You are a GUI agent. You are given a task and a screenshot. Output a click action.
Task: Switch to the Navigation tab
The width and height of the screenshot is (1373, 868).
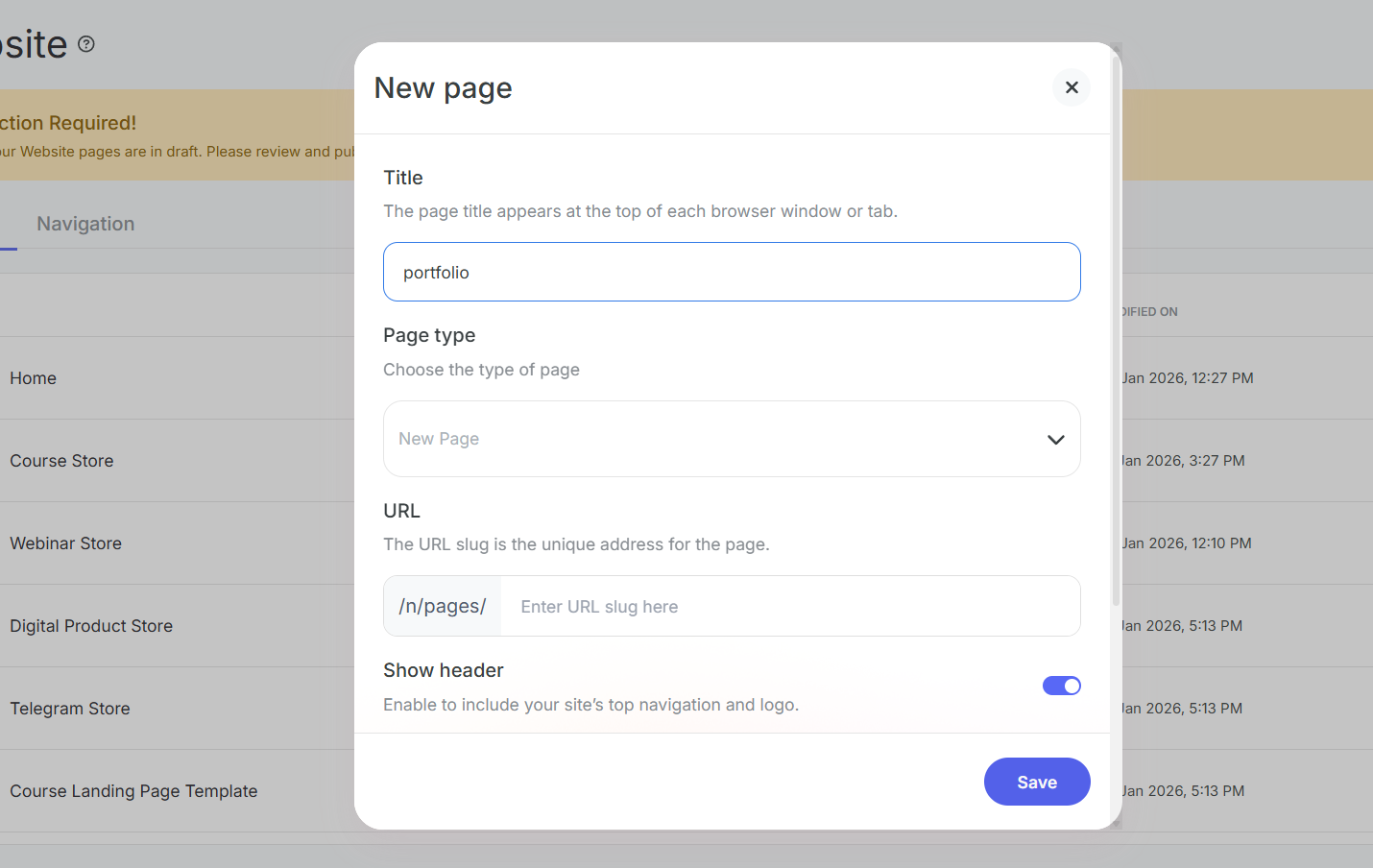pyautogui.click(x=85, y=224)
